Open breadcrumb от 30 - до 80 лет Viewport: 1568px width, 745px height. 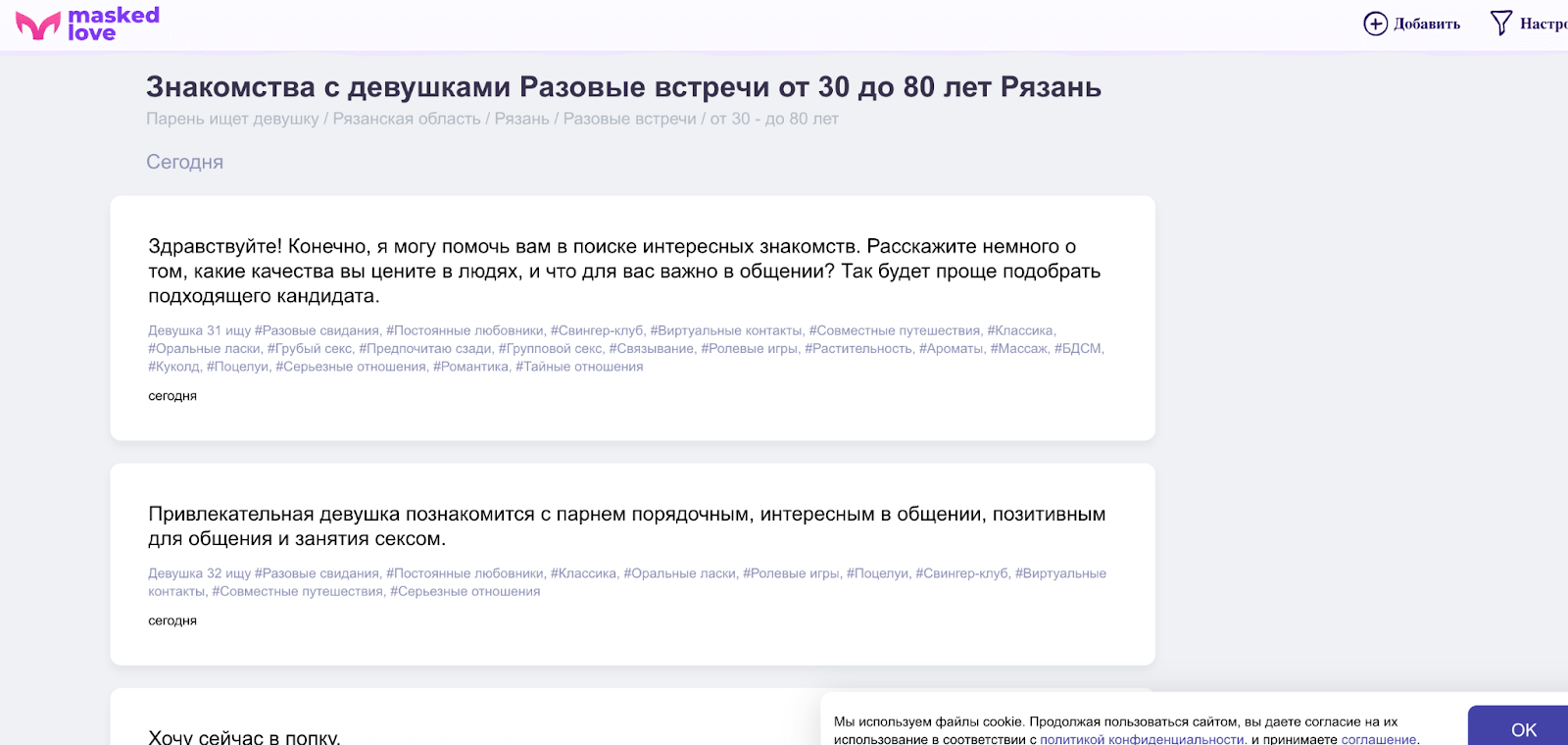pos(774,119)
